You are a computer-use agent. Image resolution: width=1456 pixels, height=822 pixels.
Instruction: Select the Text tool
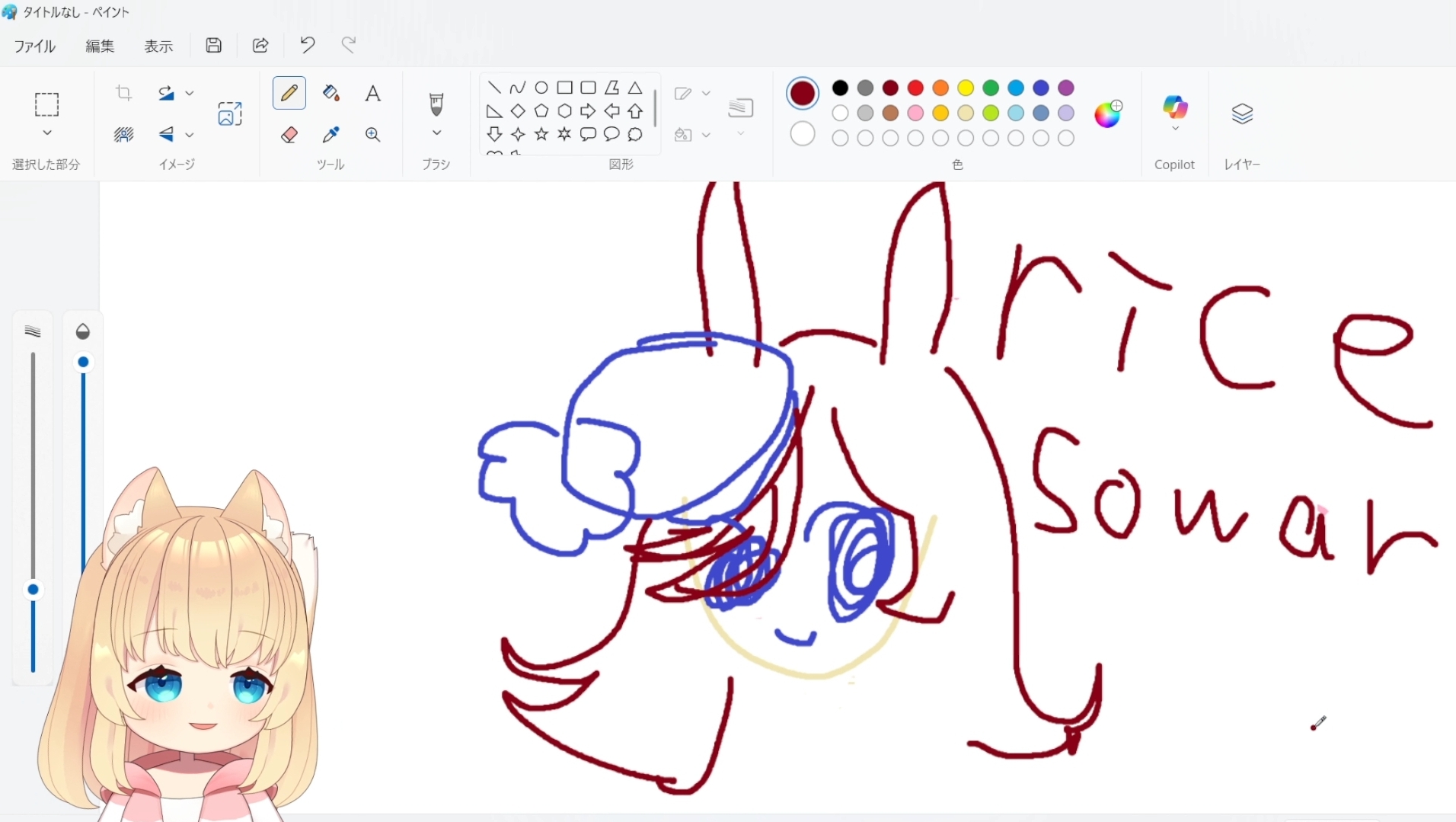point(372,93)
